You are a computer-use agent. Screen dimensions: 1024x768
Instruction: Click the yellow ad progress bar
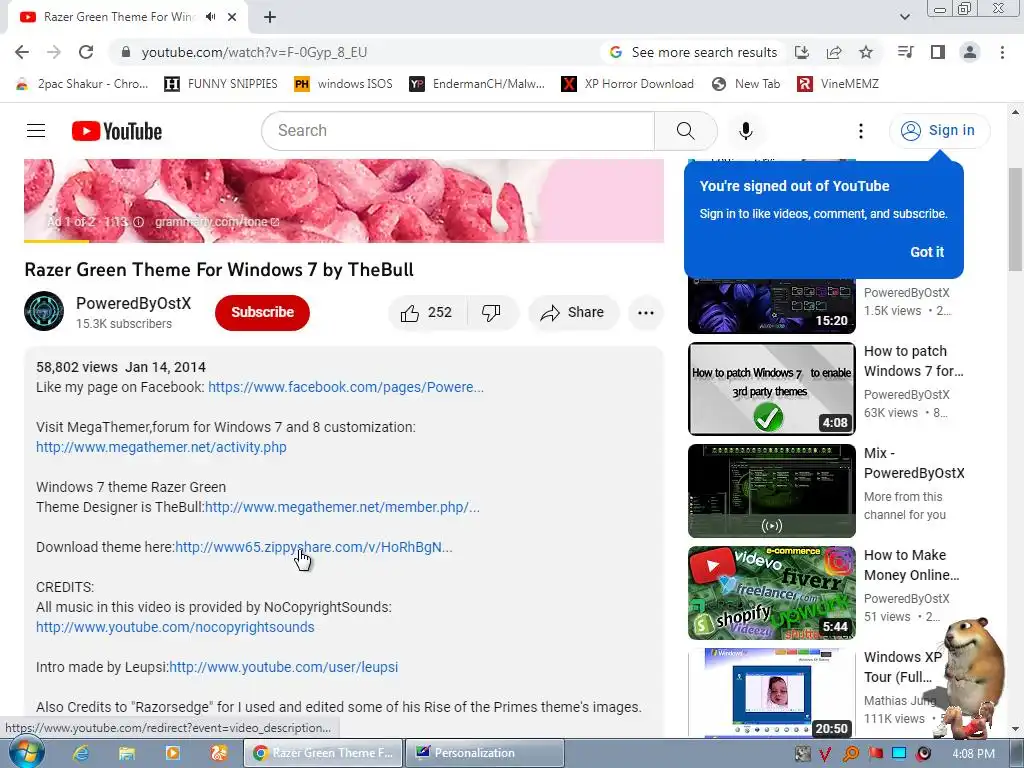[x=56, y=241]
